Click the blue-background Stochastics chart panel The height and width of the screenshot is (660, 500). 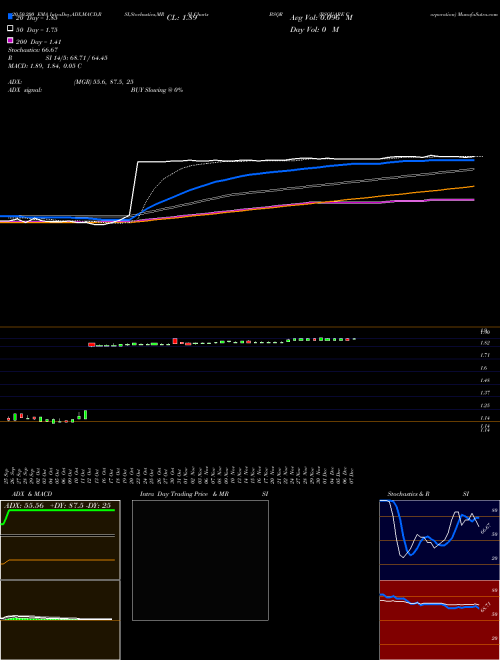(439, 540)
